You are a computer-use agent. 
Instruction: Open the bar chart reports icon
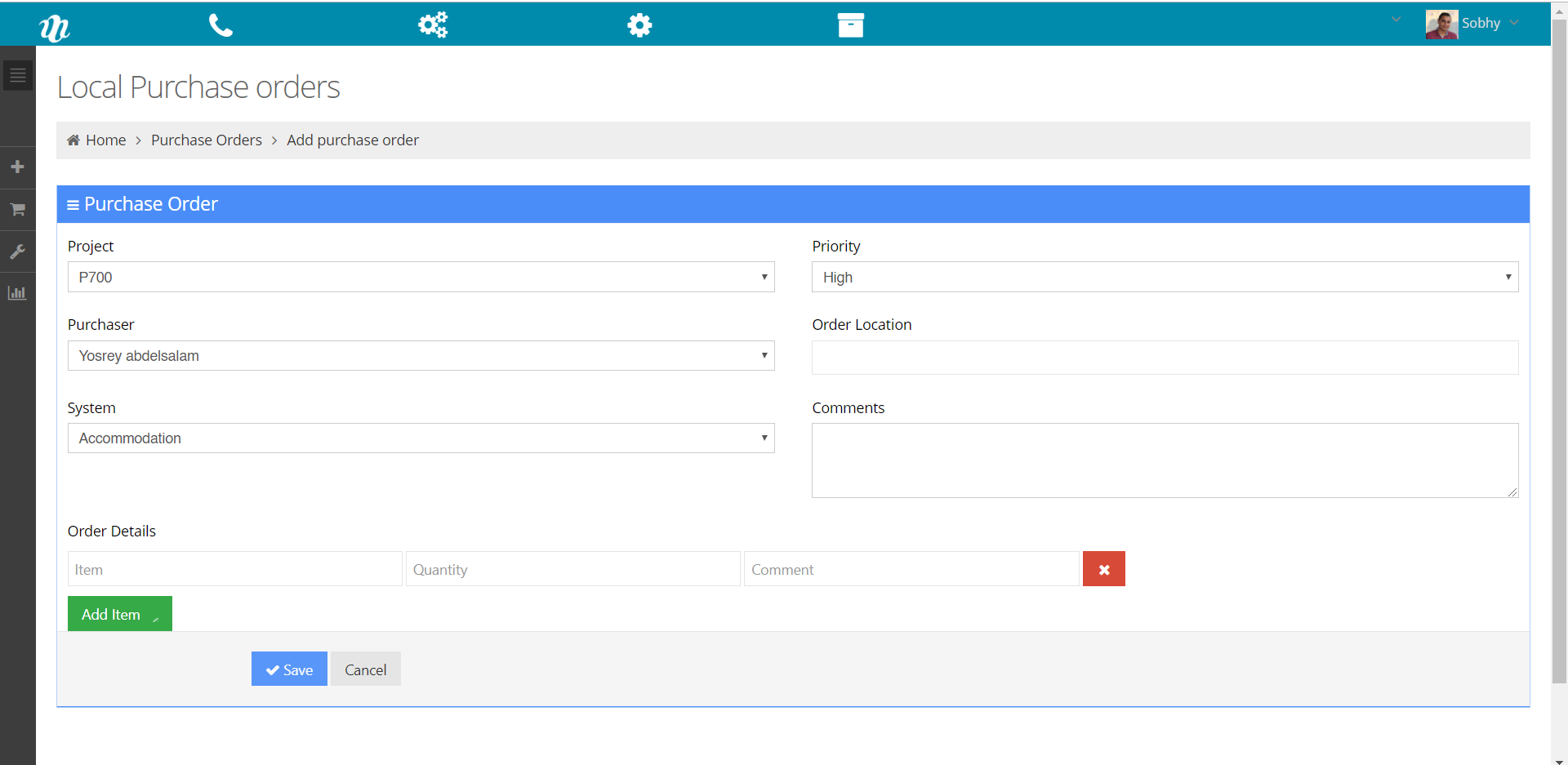click(17, 293)
